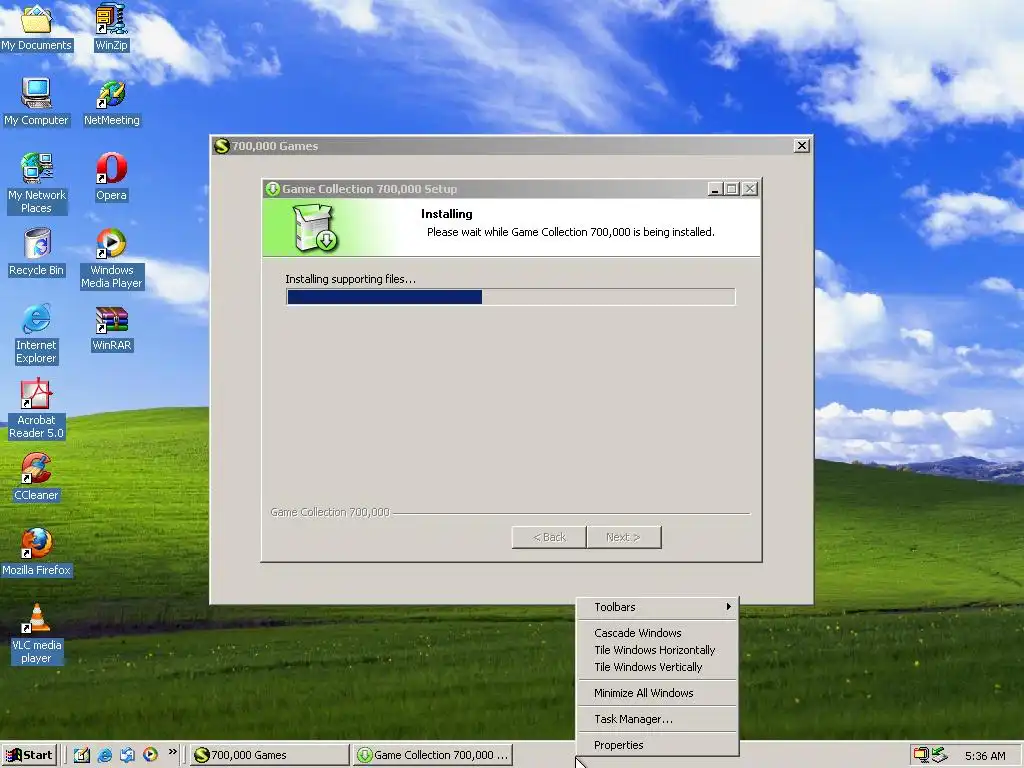Click the disabled Next button

(x=624, y=537)
